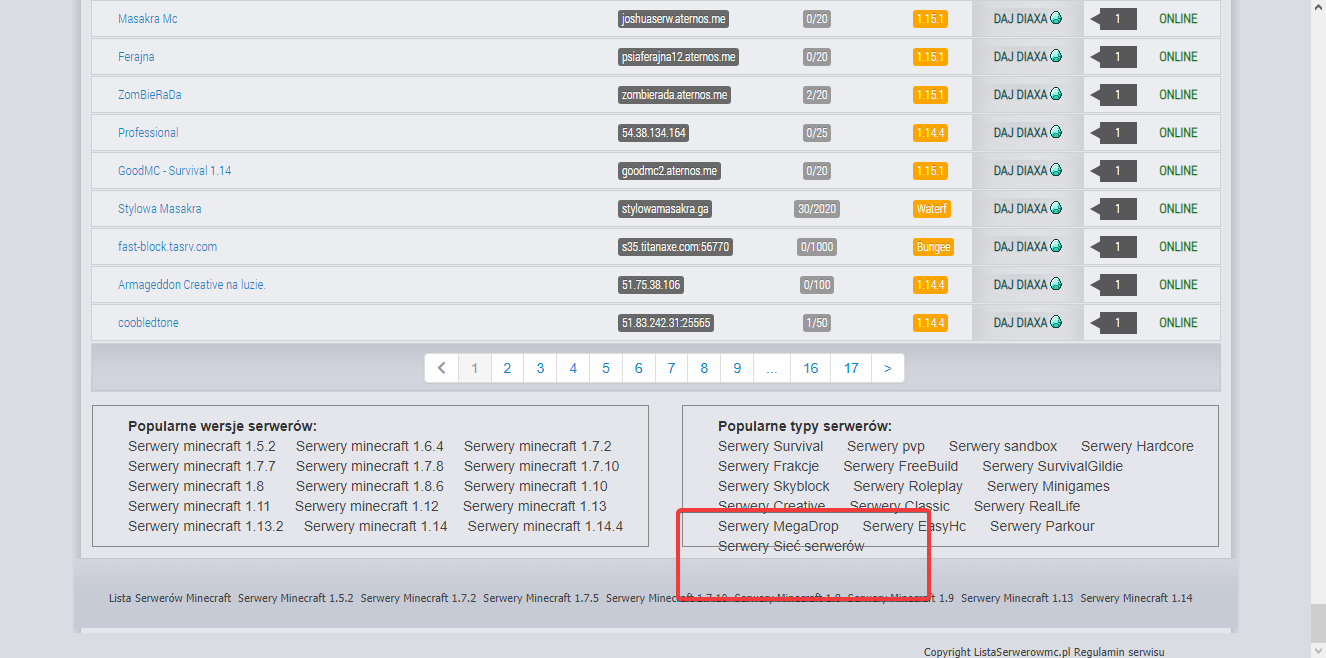Image resolution: width=1326 pixels, height=658 pixels.
Task: Open Armageddon Creative na luzie server page
Action: pos(191,285)
